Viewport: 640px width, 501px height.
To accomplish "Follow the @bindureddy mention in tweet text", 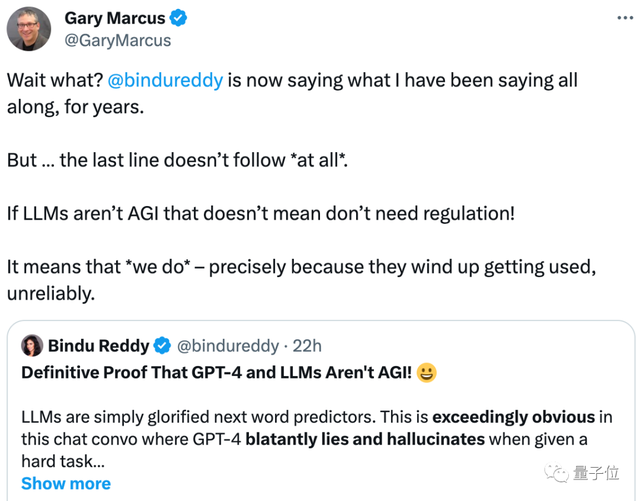I will (165, 80).
